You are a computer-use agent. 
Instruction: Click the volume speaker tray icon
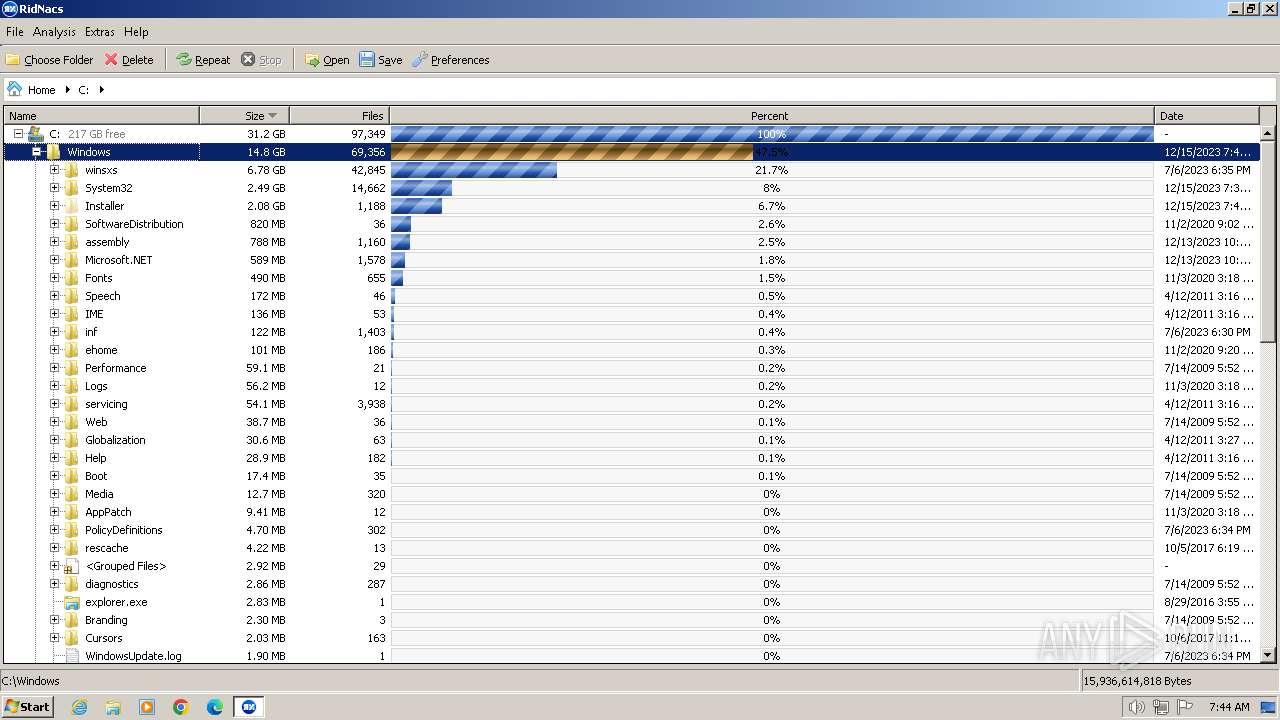click(1136, 707)
